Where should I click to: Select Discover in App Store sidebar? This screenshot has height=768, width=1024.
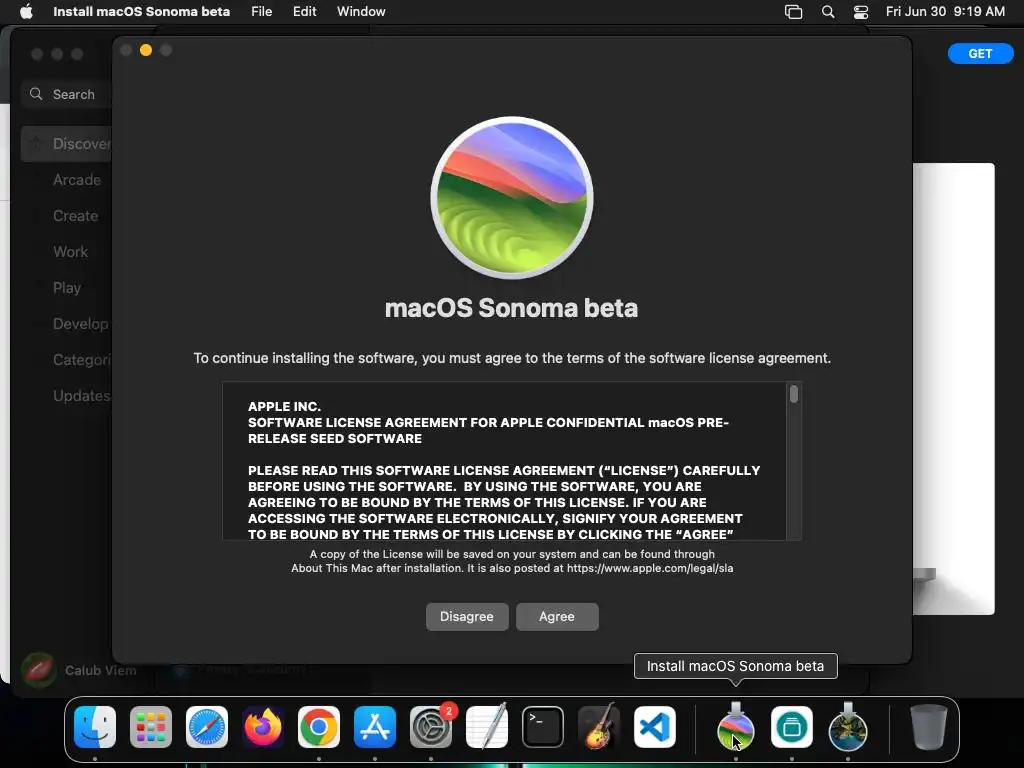tap(66, 144)
